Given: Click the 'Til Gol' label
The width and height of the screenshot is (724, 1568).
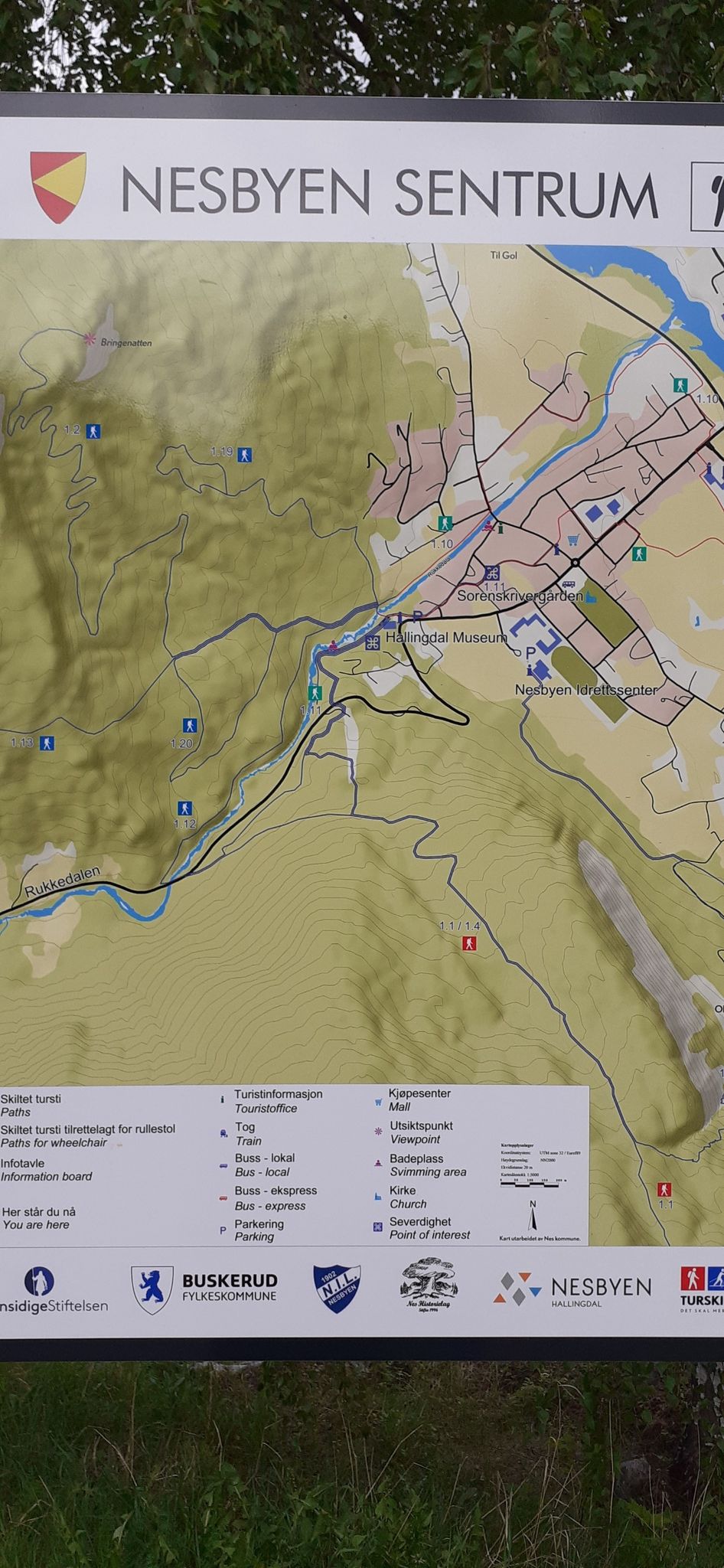Looking at the screenshot, I should tap(504, 255).
